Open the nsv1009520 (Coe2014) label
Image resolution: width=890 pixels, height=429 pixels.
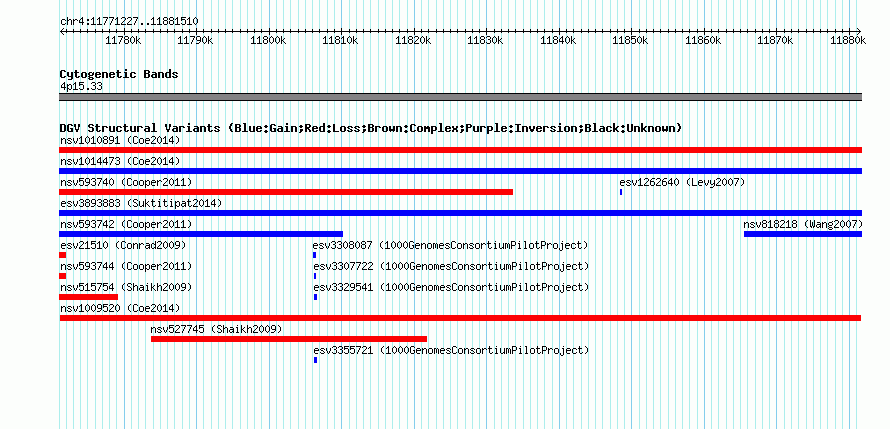120,308
